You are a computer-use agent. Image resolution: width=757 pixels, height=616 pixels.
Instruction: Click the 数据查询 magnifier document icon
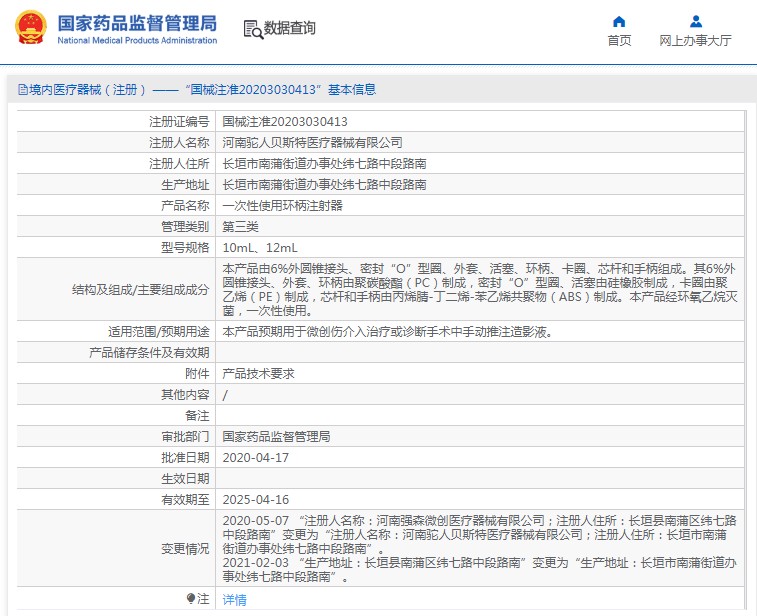(252, 29)
